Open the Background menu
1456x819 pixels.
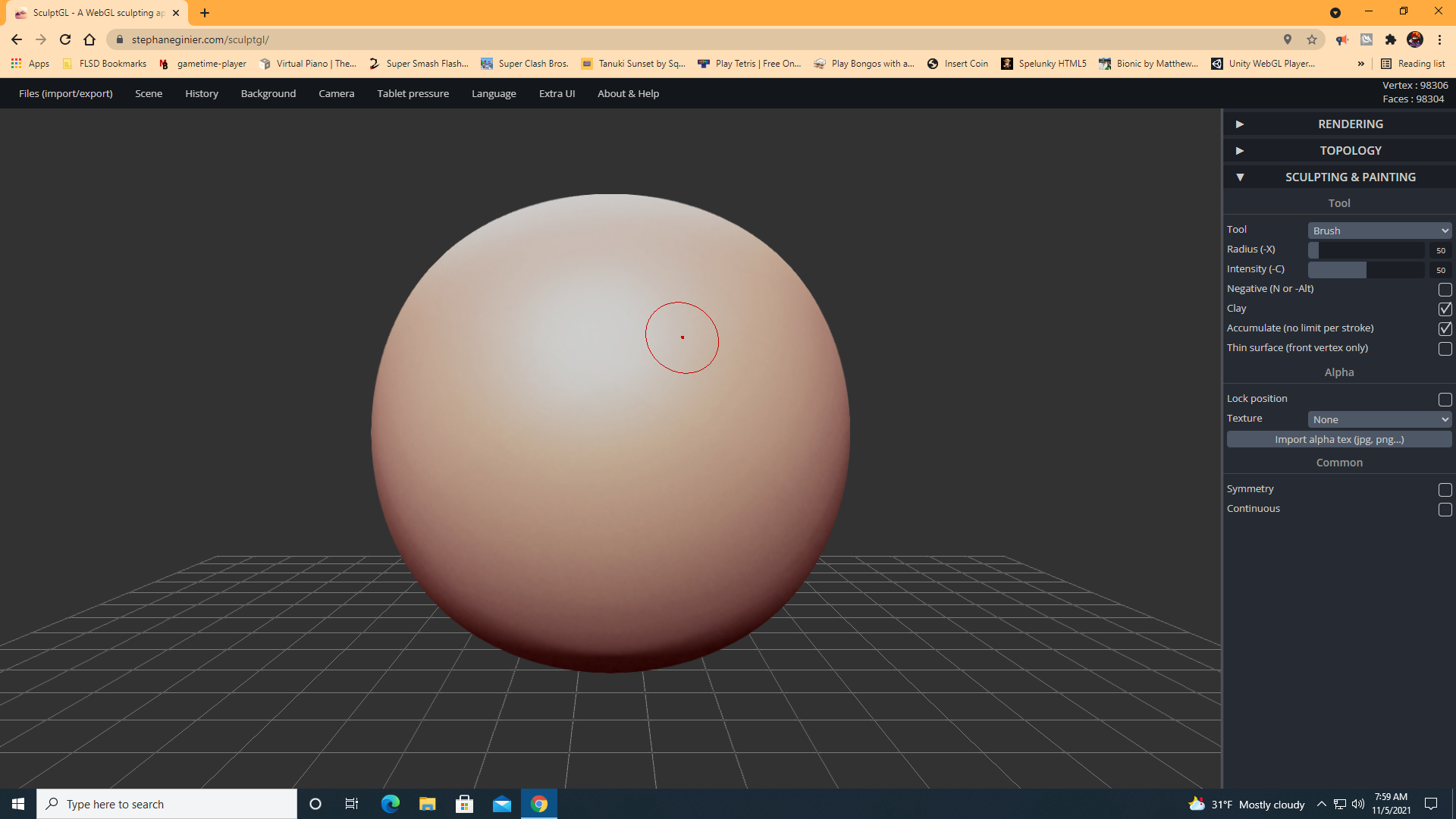click(268, 93)
